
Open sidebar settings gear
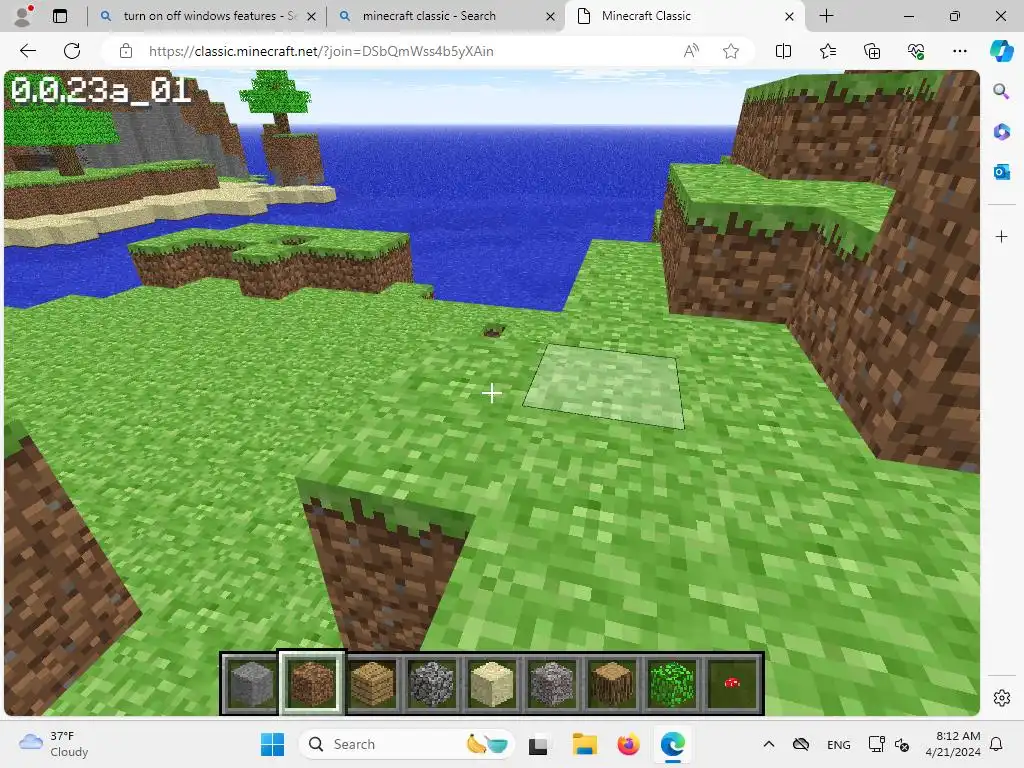[x=1001, y=698]
